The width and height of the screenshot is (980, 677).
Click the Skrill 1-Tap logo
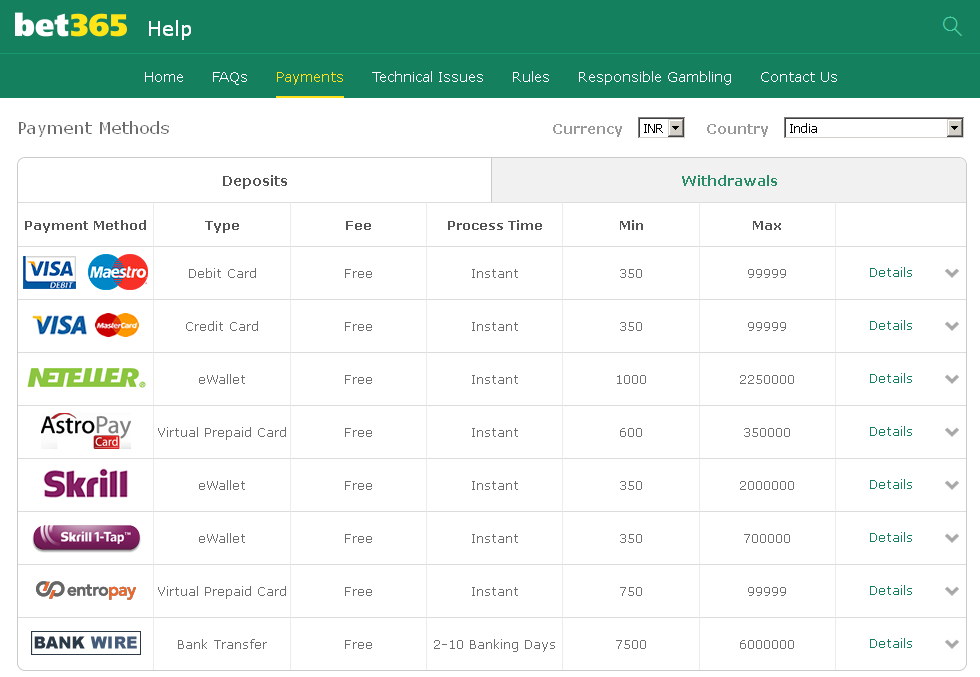tap(86, 538)
